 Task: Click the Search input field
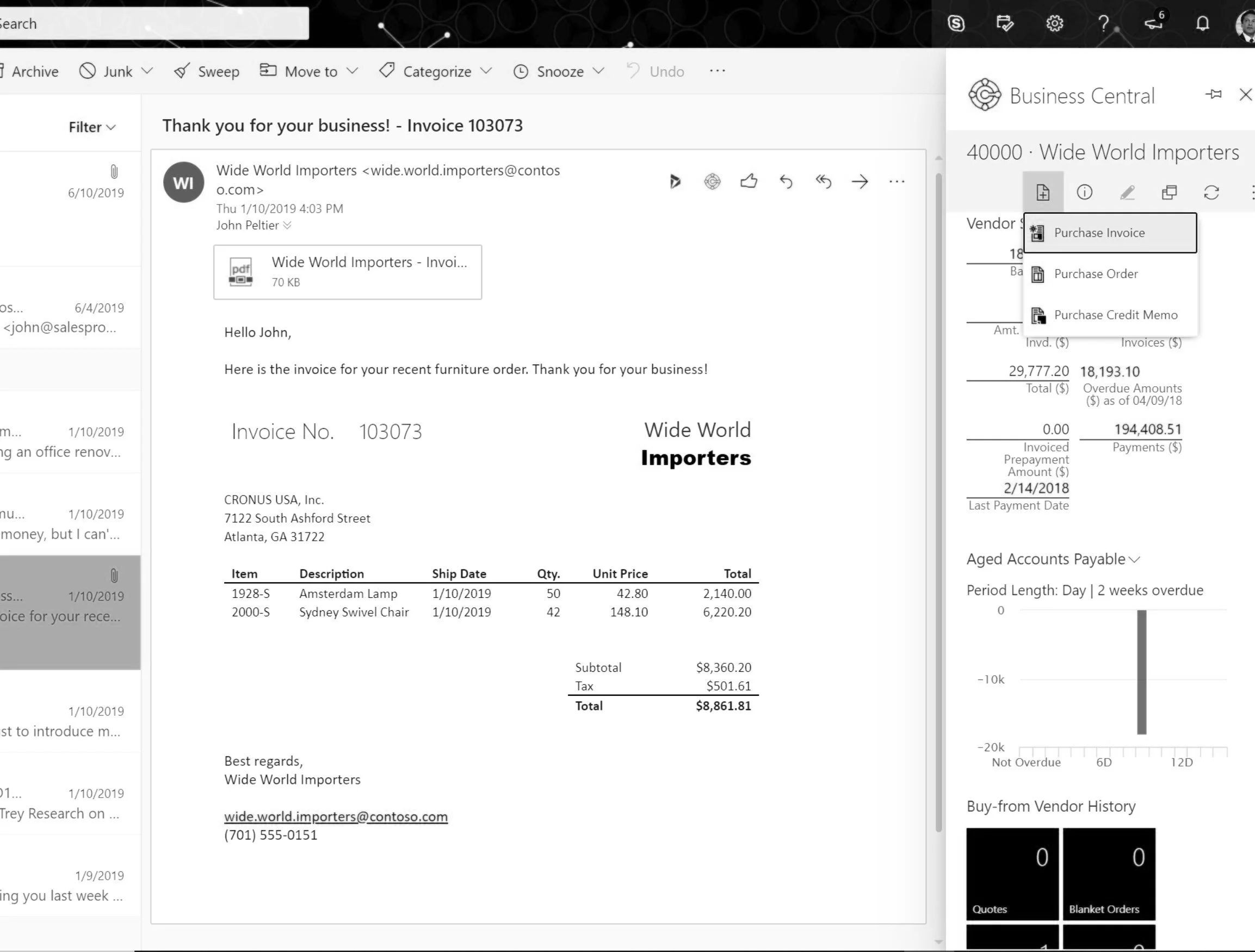pyautogui.click(x=154, y=23)
